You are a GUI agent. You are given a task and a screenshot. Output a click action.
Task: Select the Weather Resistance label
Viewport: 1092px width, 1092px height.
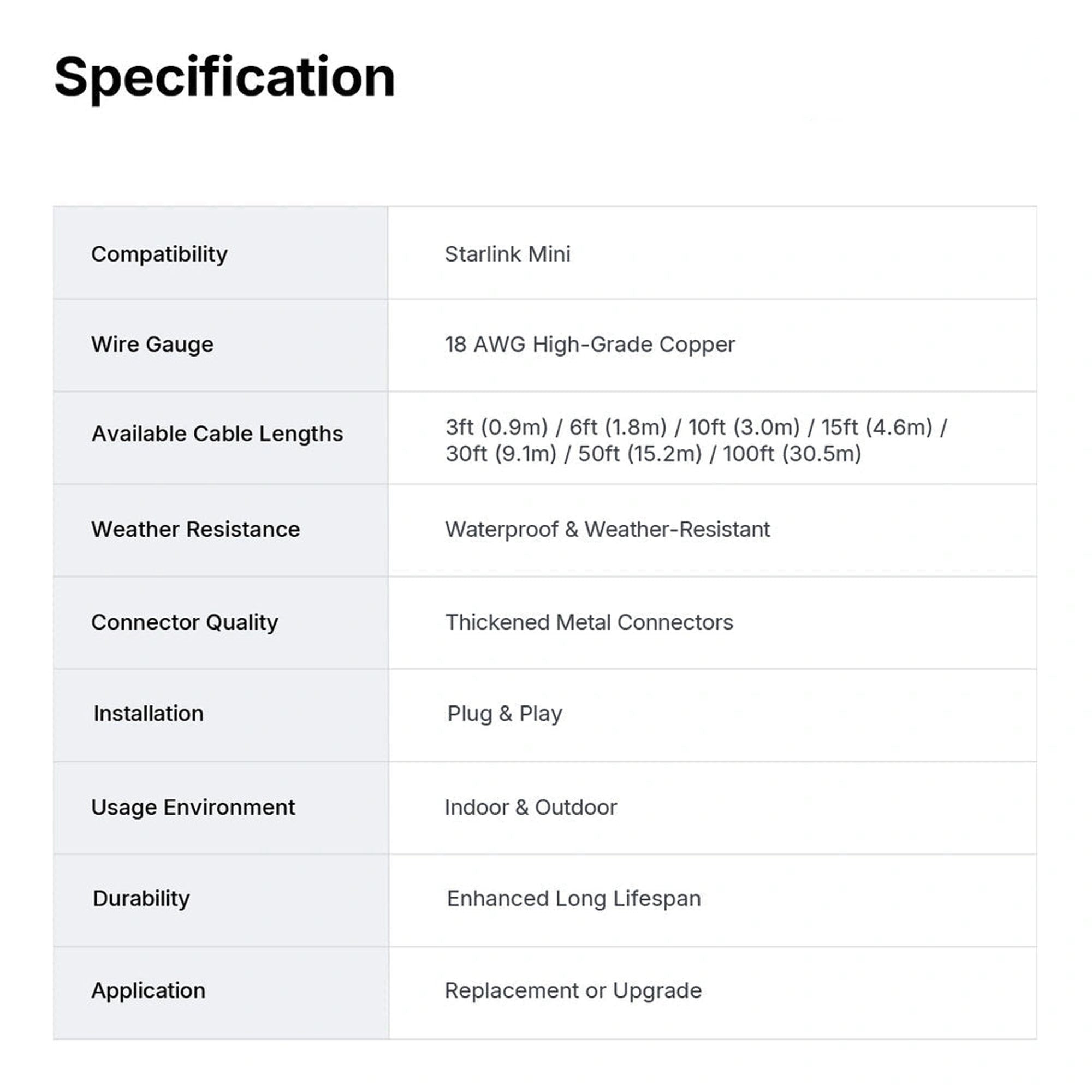coord(195,529)
